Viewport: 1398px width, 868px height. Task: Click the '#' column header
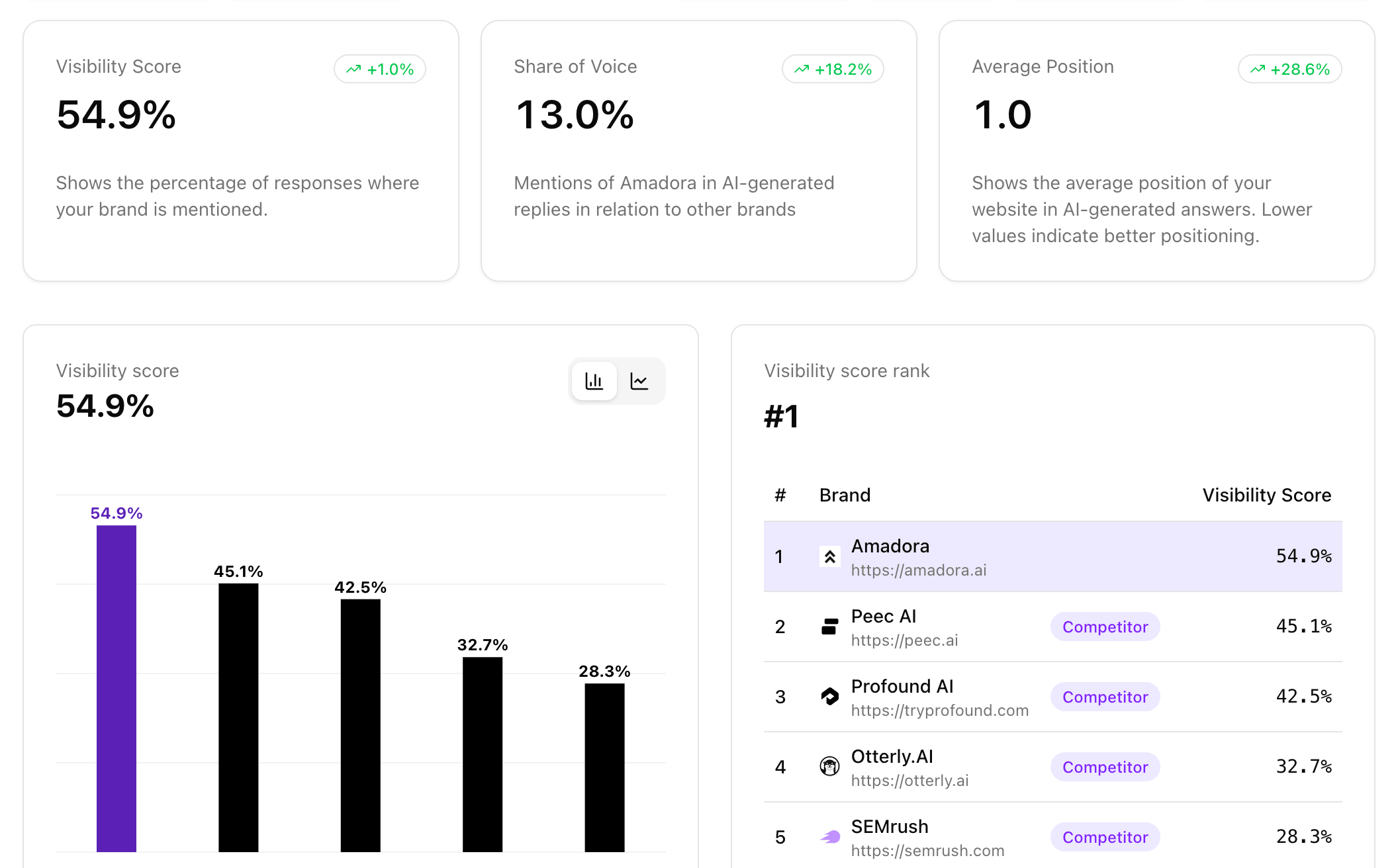click(x=780, y=495)
